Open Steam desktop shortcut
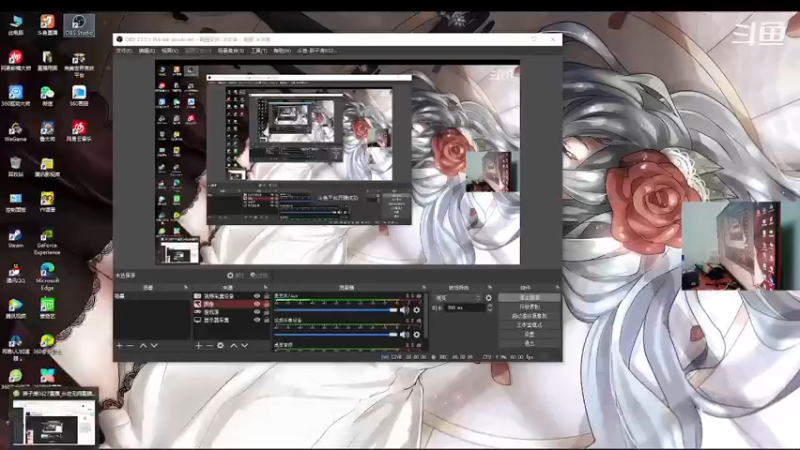 coord(15,238)
